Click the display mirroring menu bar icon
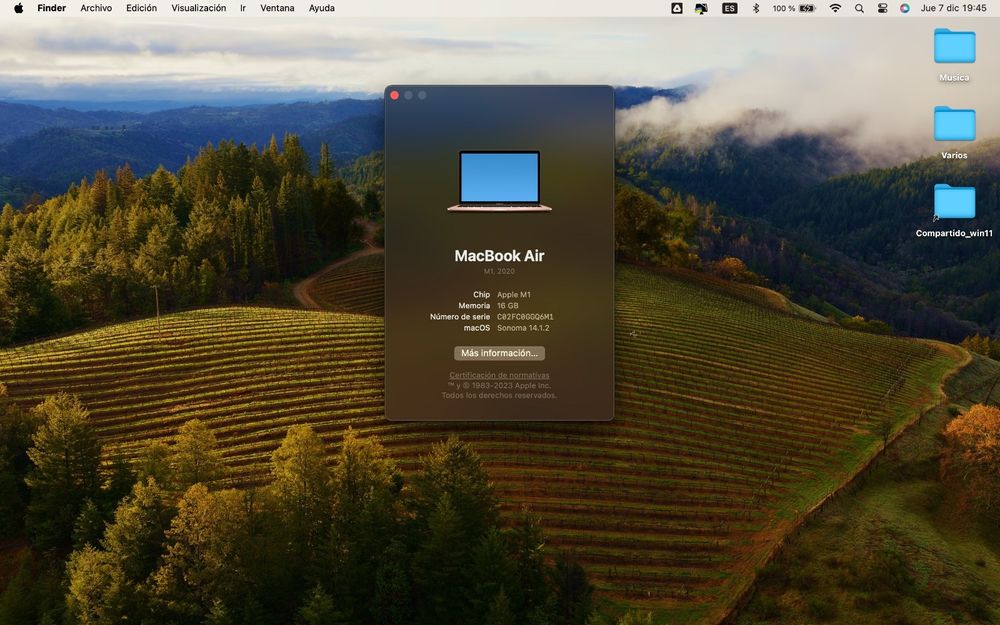This screenshot has width=1000, height=625. tap(702, 8)
